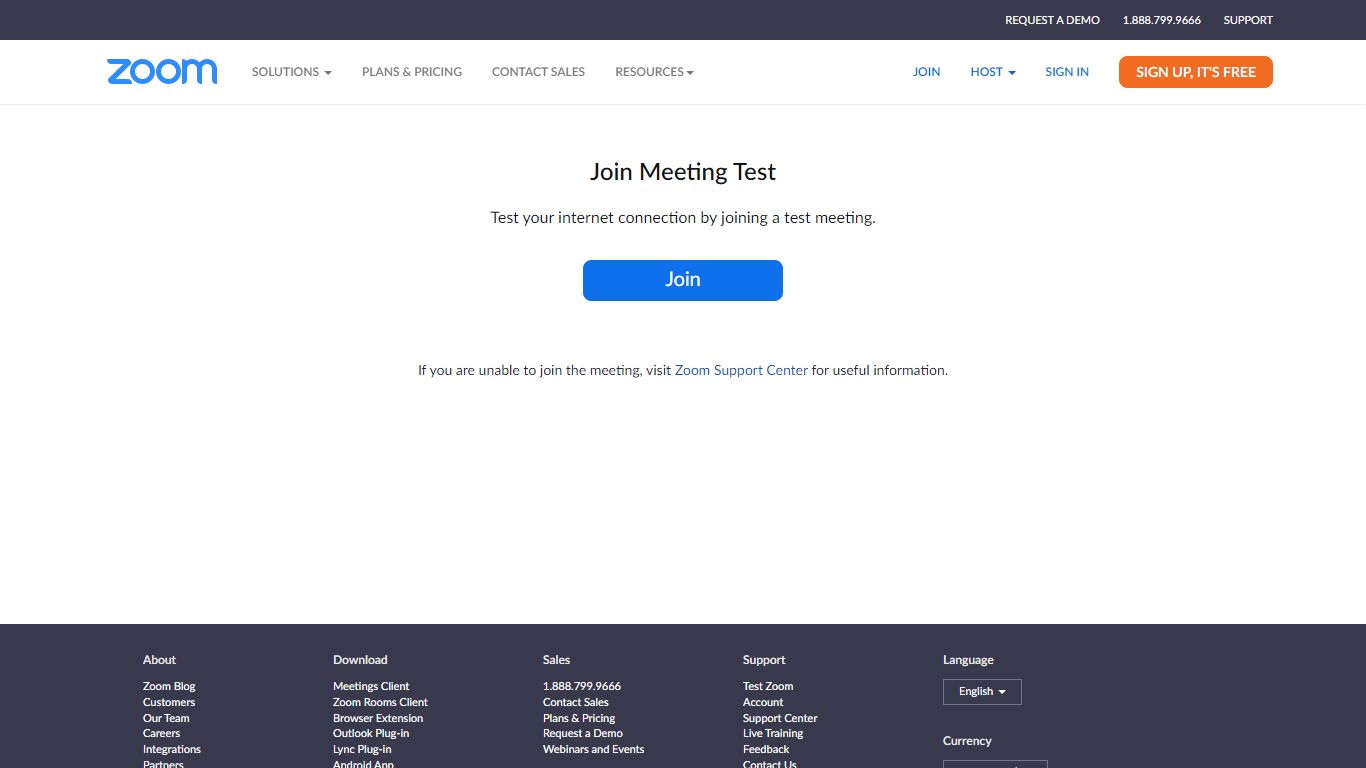The image size is (1366, 768).
Task: Open the Sign In page
Action: [x=1067, y=72]
